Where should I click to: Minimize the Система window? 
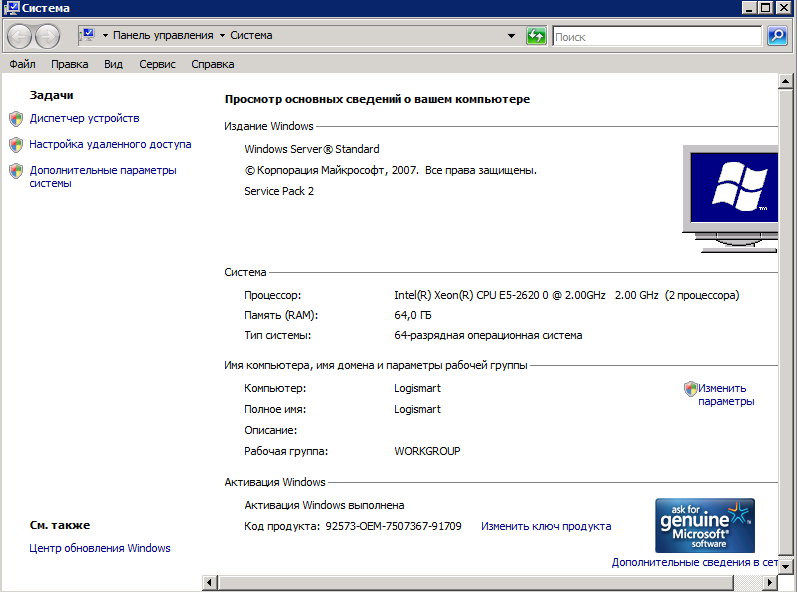click(749, 8)
